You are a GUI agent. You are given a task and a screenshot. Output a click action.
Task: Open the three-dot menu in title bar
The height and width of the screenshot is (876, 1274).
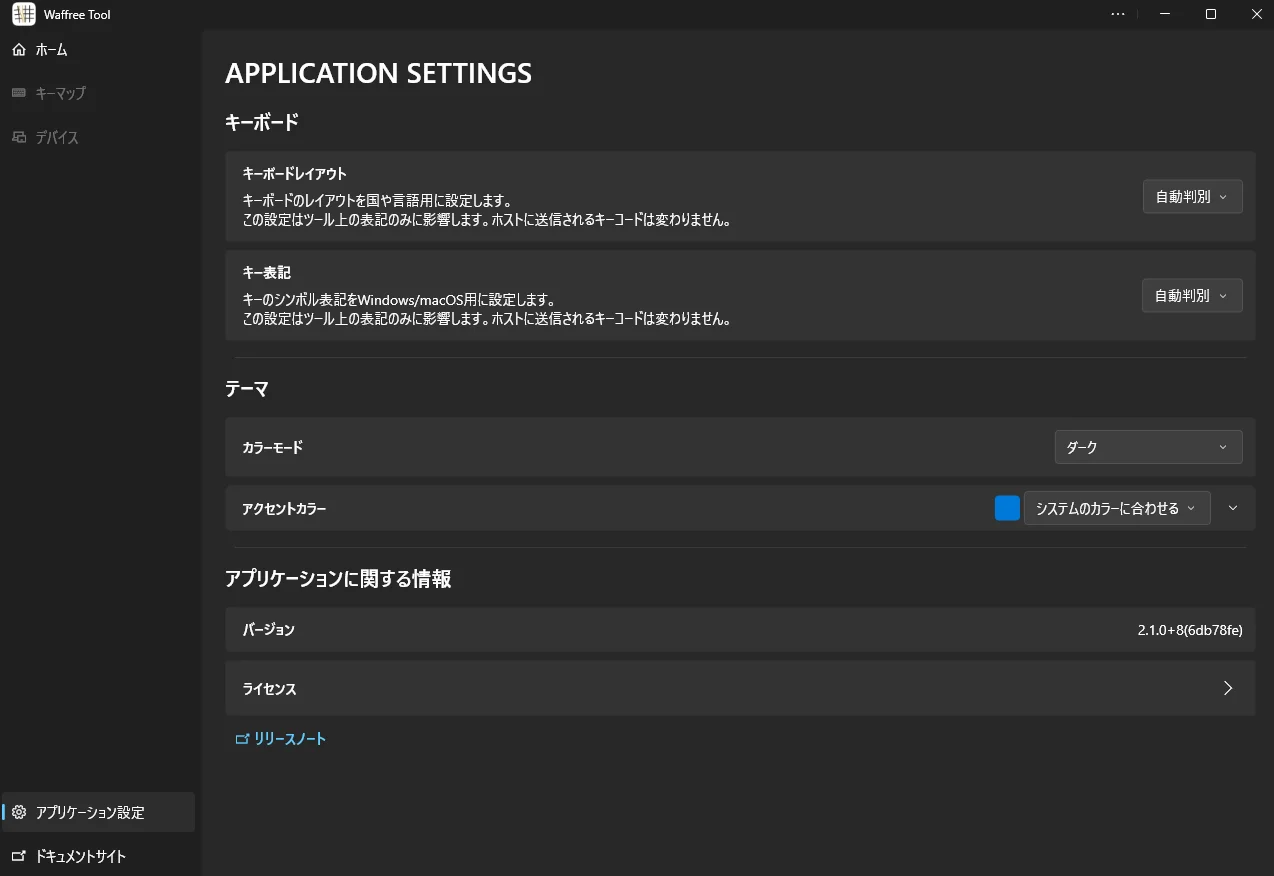[1118, 14]
